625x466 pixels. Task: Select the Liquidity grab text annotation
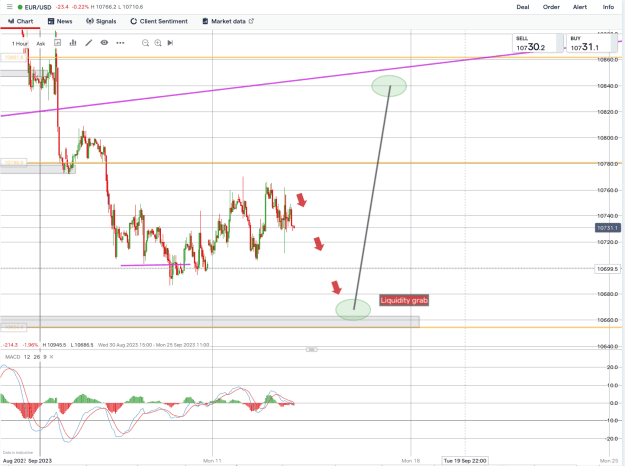(404, 300)
